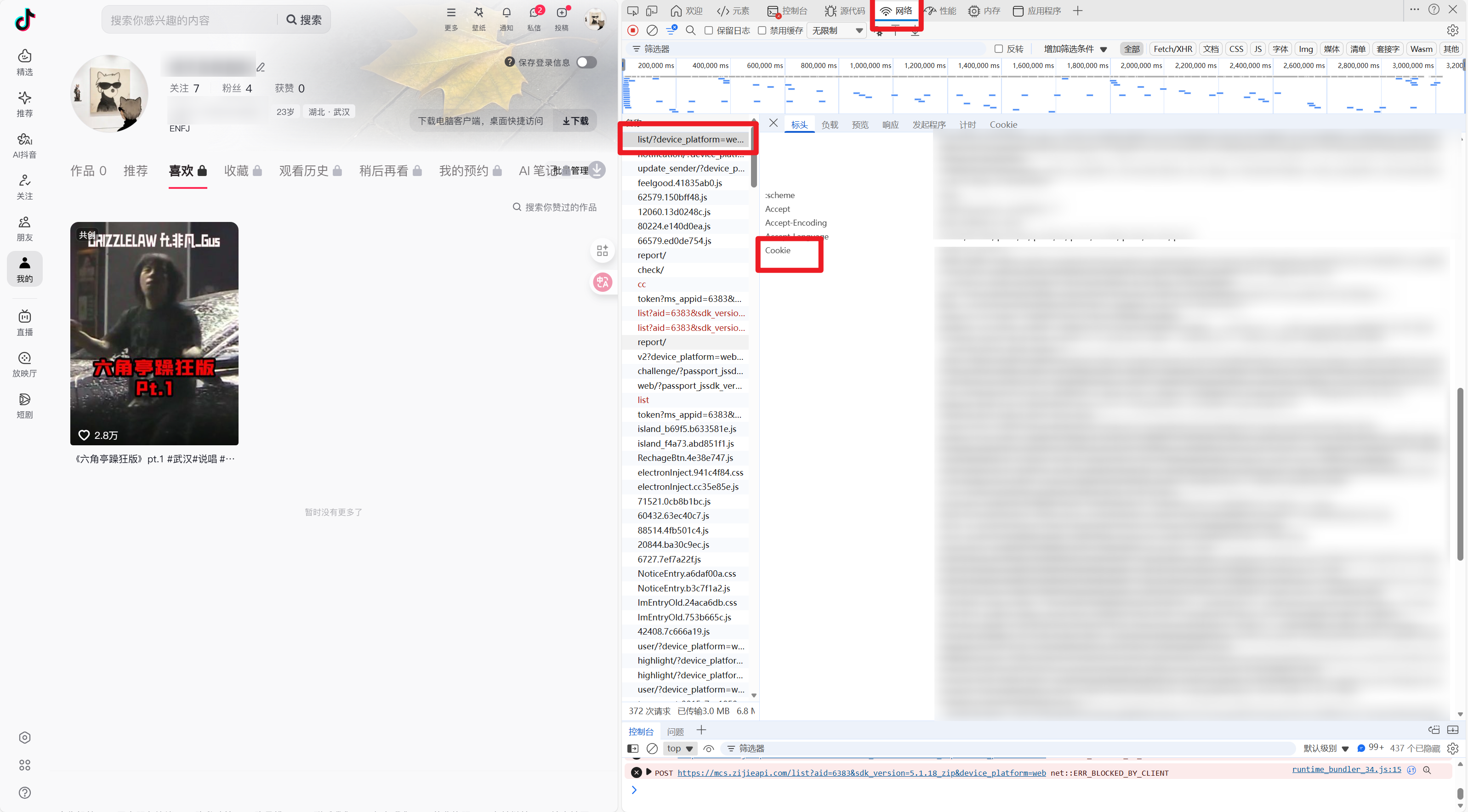Enable the 保留日志 checkbox
1468x812 pixels.
coord(708,30)
